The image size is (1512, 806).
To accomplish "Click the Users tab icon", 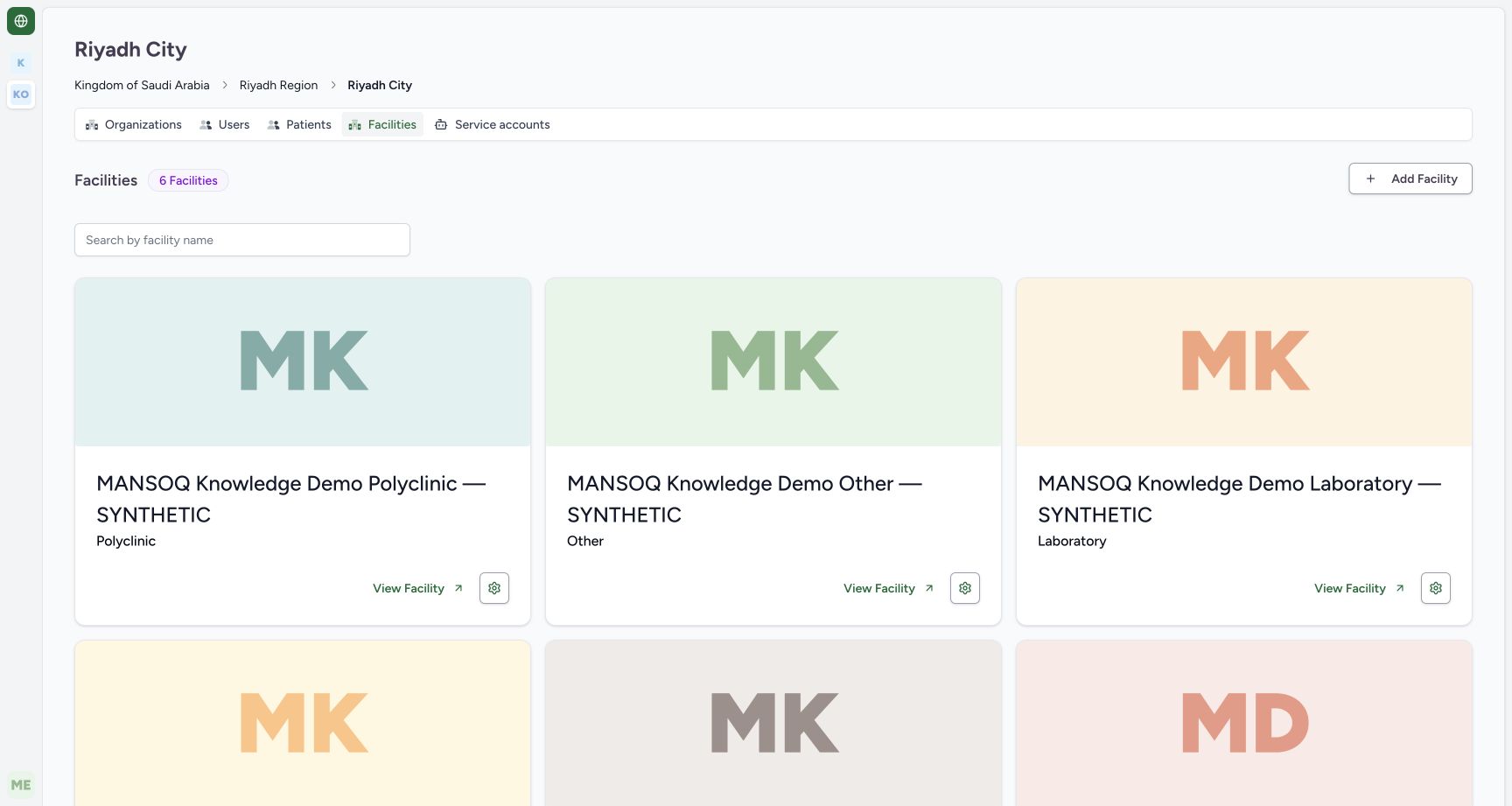I will 206,125.
